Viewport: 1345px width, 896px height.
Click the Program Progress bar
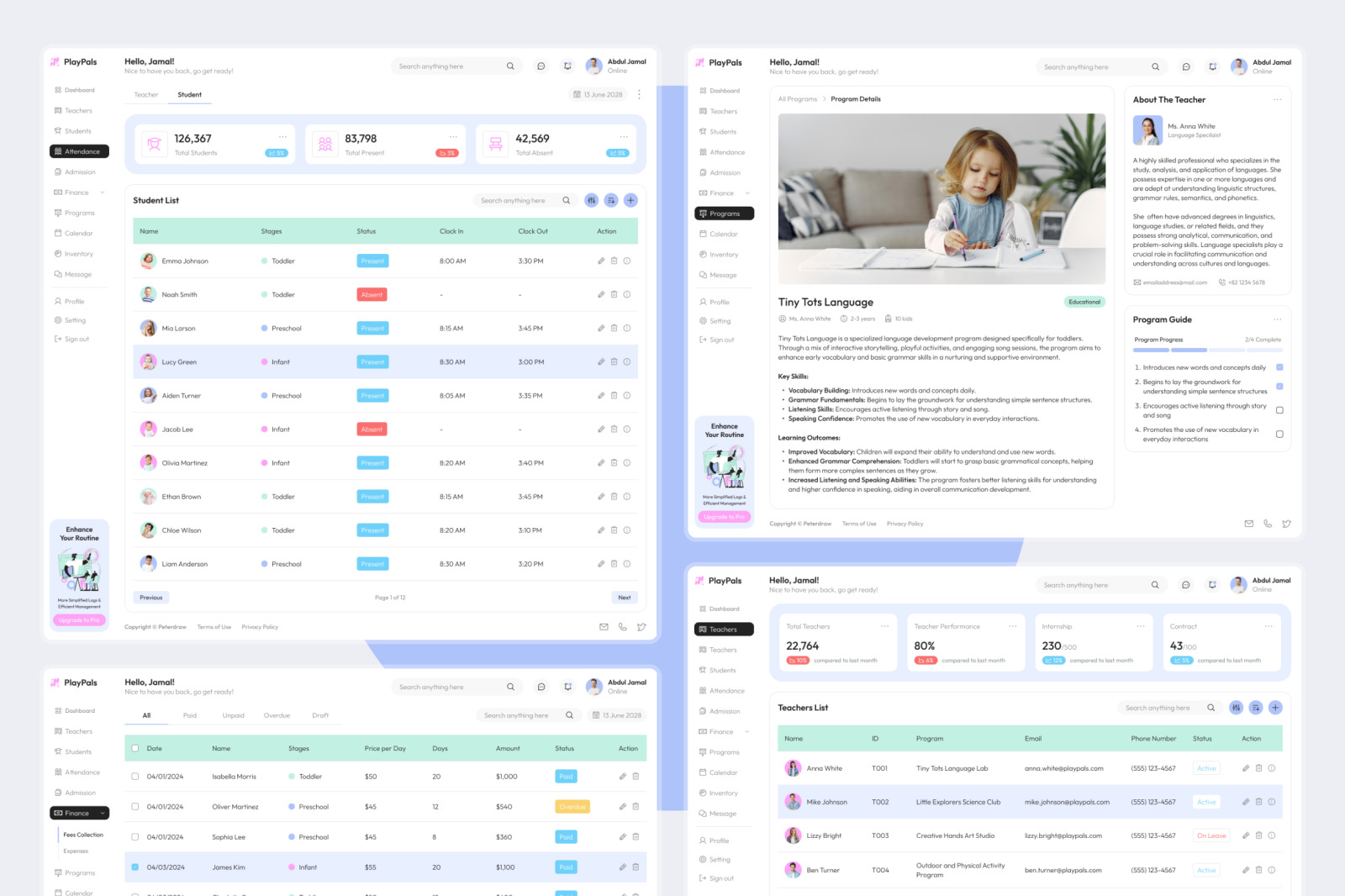[x=1207, y=350]
